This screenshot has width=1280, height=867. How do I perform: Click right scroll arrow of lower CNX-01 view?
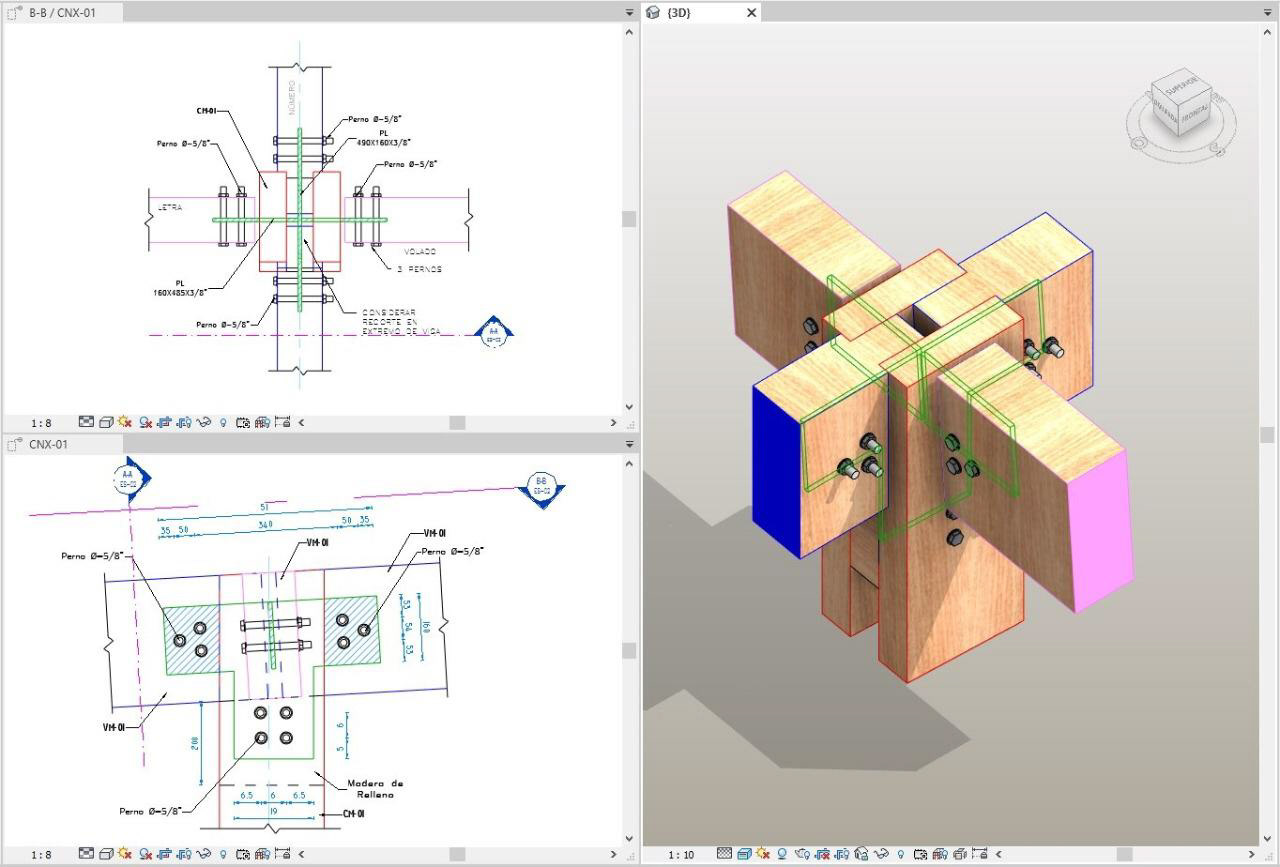(x=612, y=854)
